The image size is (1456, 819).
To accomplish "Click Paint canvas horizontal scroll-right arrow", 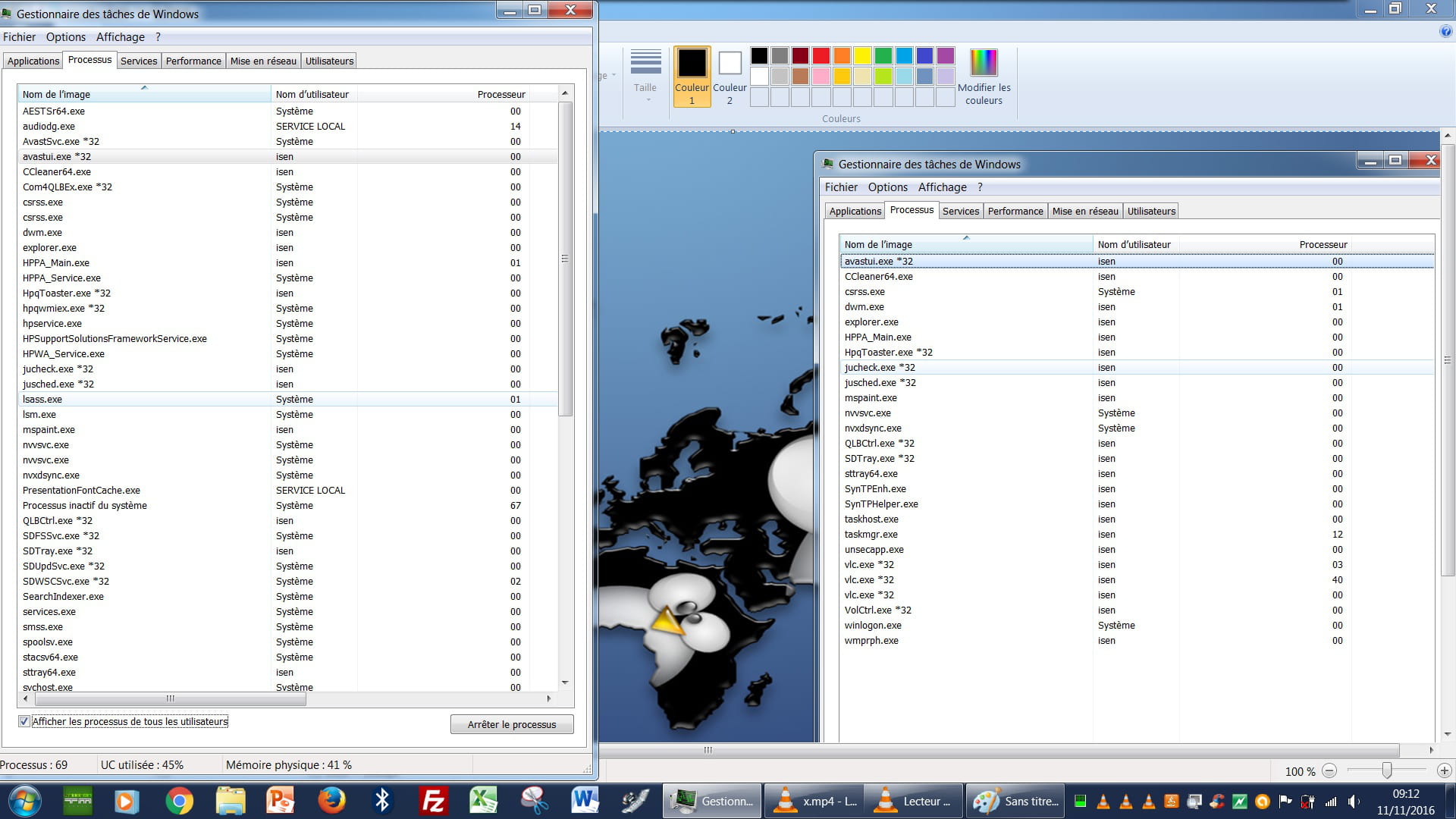I will point(1432,750).
